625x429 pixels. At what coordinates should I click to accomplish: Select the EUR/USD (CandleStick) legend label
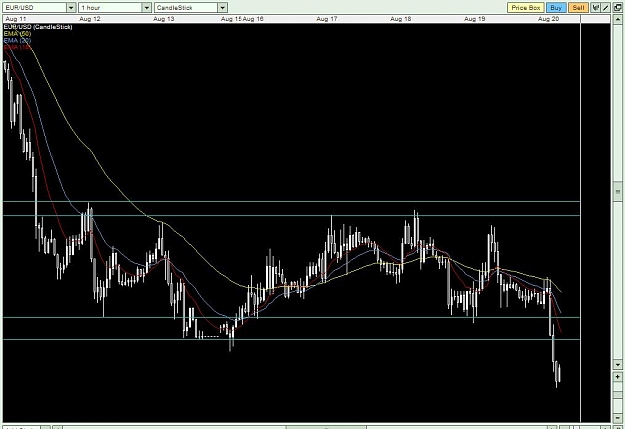coord(38,27)
